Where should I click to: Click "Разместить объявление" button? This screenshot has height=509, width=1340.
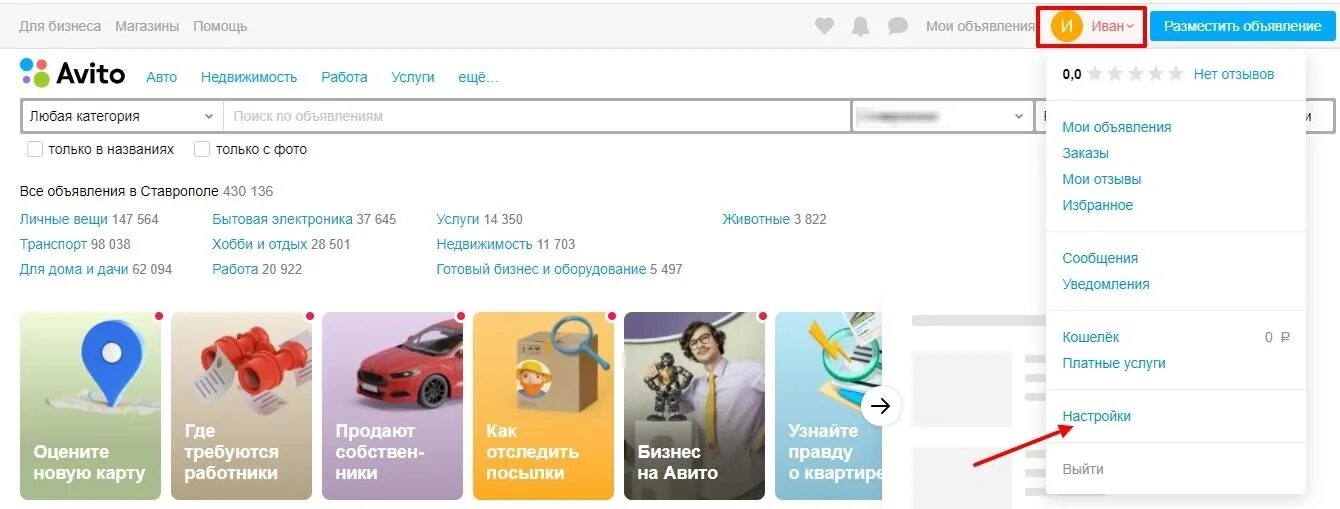(x=1242, y=26)
